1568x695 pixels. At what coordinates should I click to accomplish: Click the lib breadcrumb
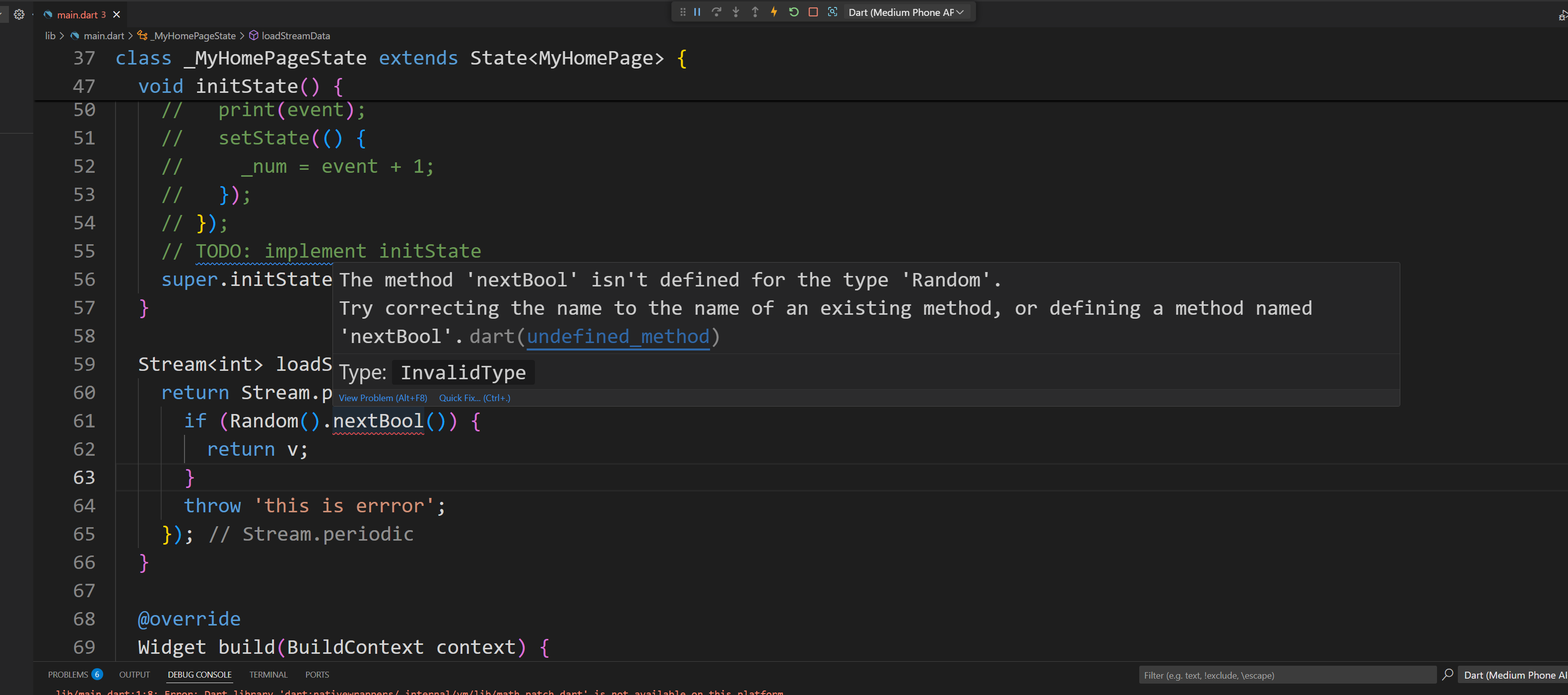pos(50,36)
